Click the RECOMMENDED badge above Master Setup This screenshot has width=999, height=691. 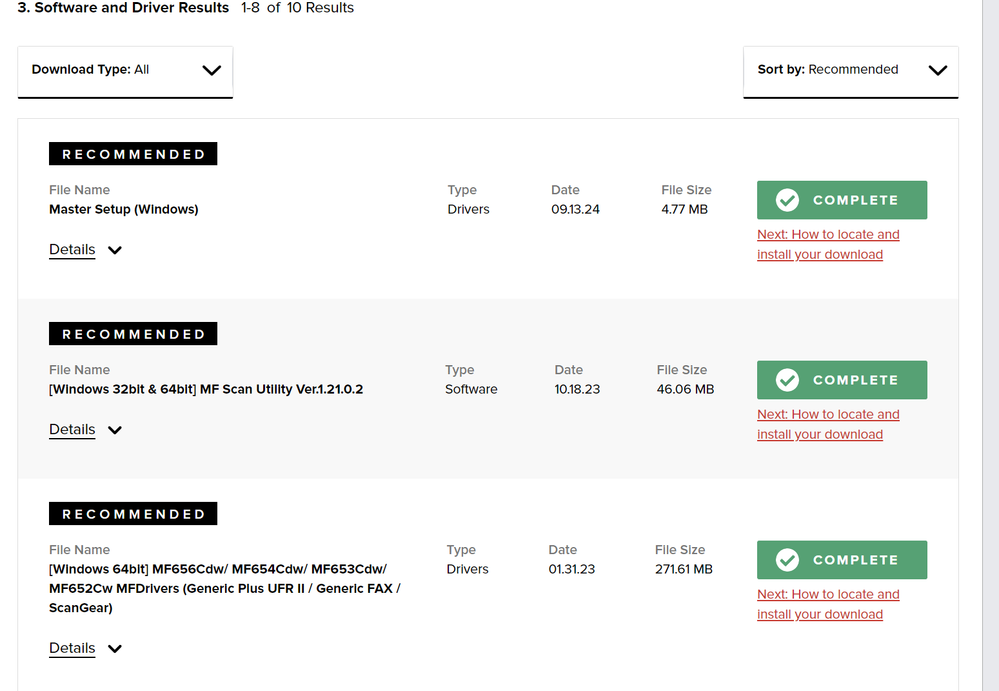133,154
